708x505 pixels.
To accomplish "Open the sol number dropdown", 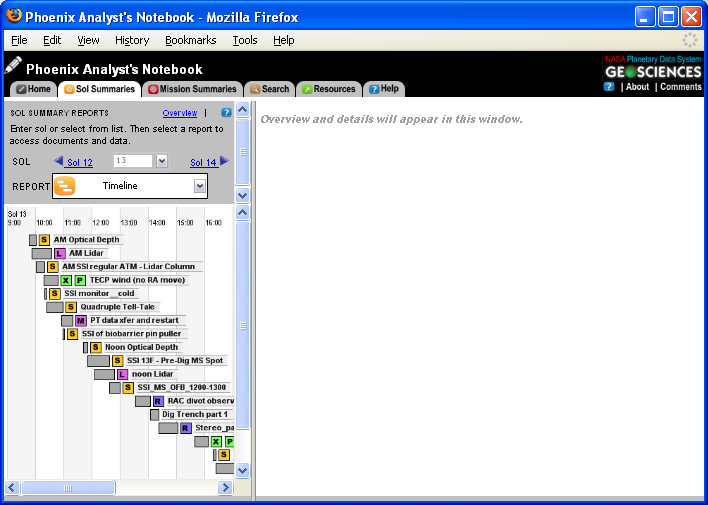I will coord(162,161).
